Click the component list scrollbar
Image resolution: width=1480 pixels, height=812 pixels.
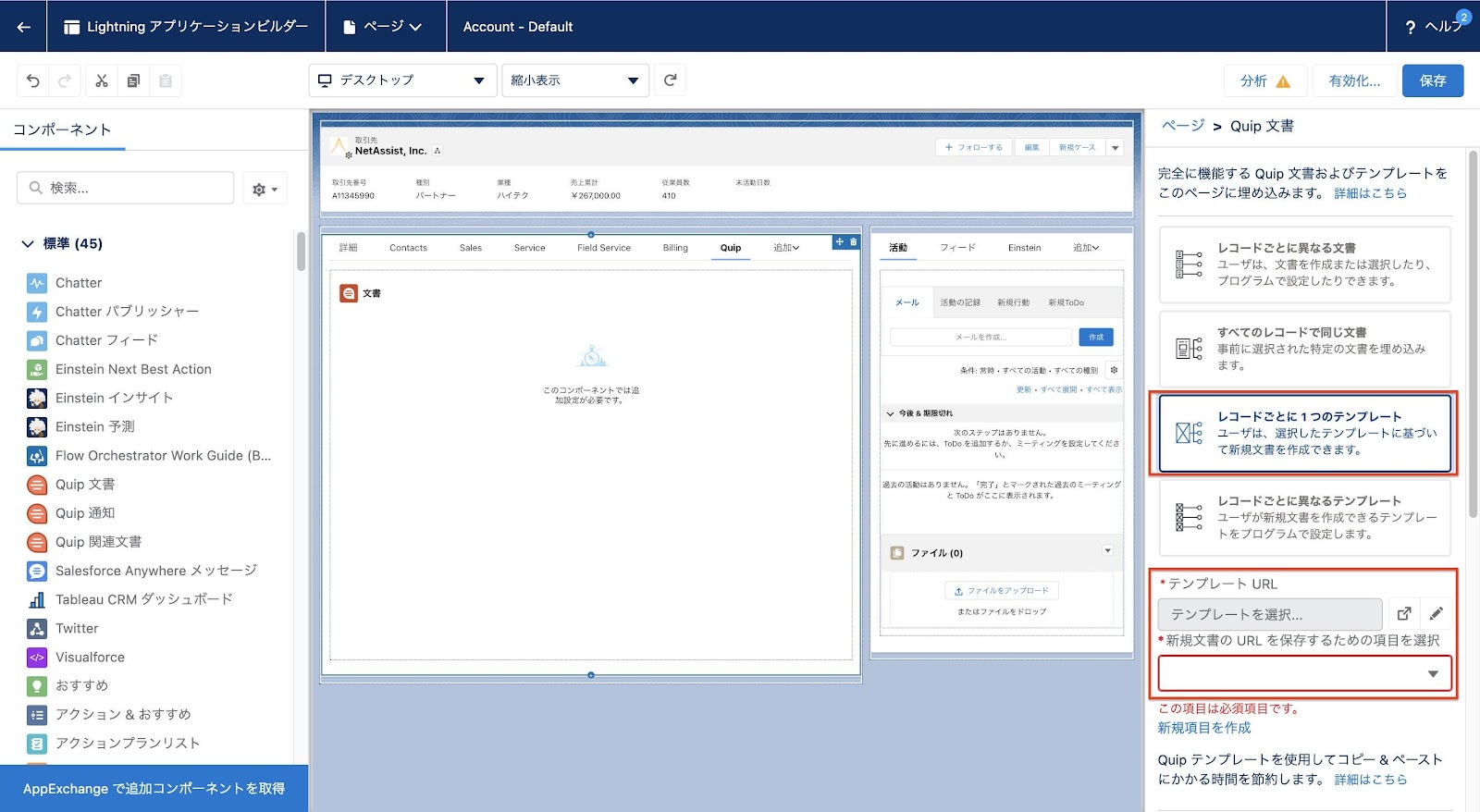coord(301,251)
